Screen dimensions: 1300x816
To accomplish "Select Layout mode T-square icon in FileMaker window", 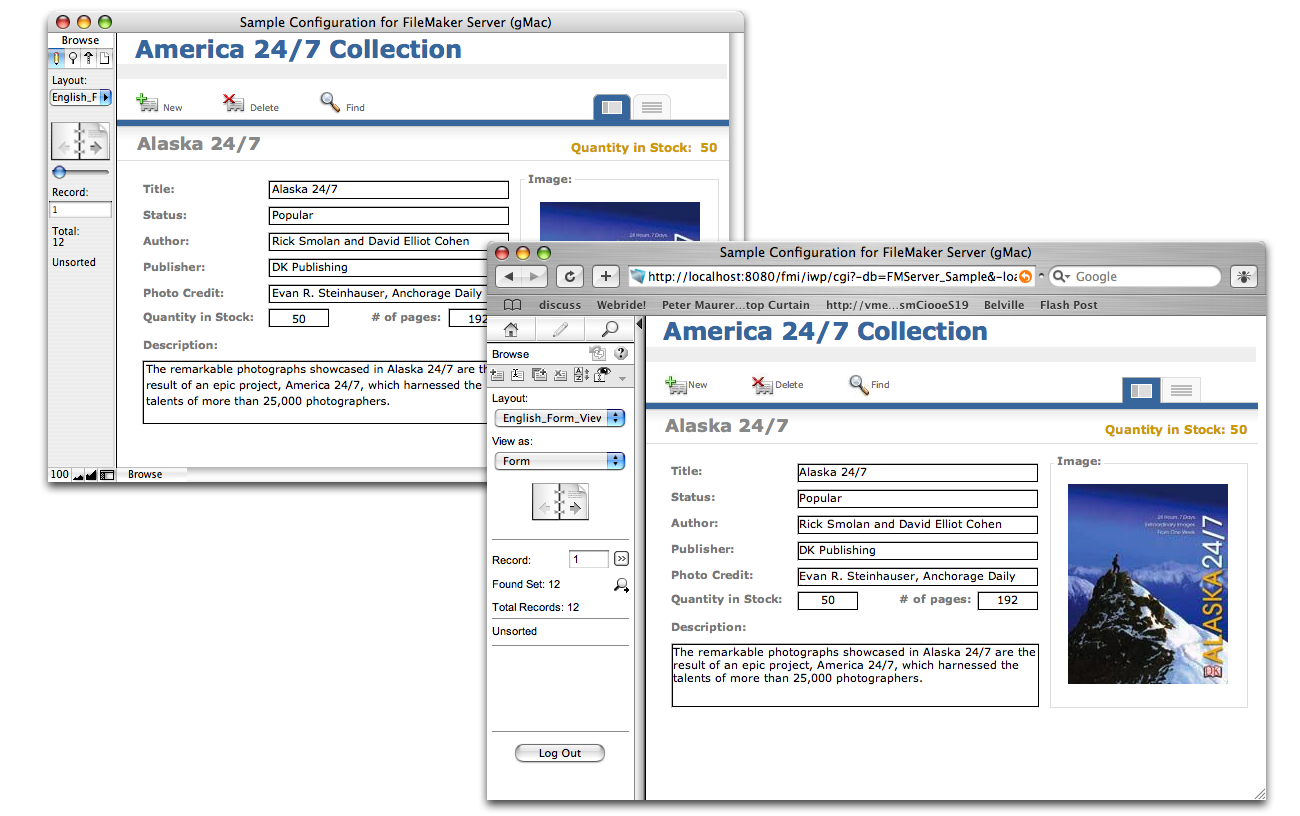I will (x=88, y=58).
